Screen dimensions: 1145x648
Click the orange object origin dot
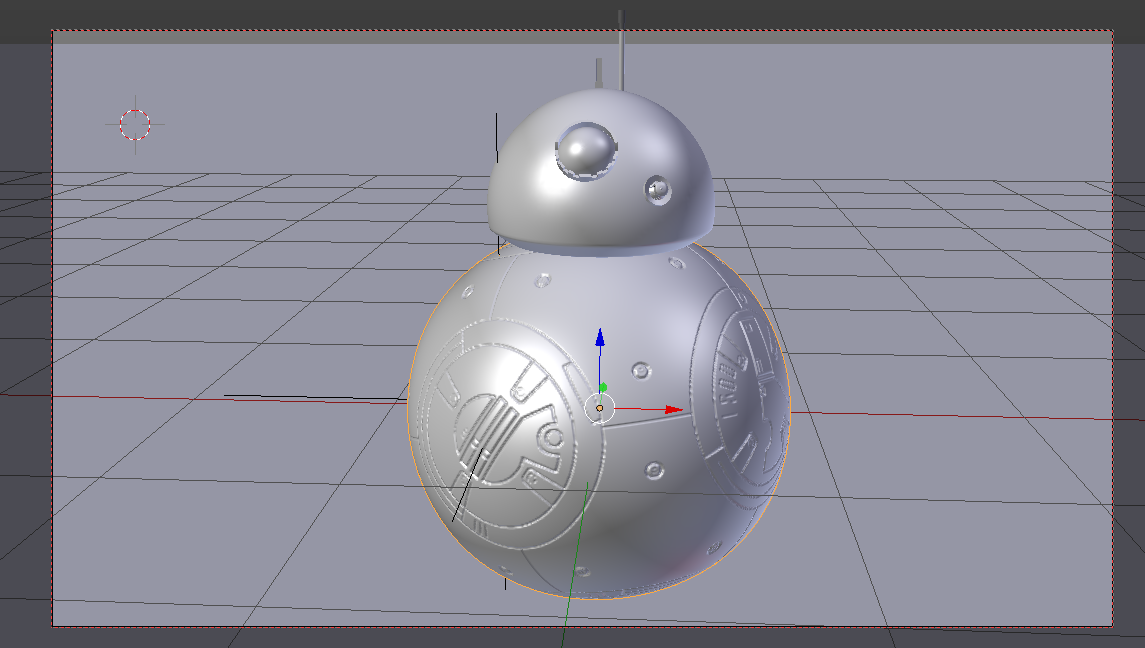(x=599, y=409)
